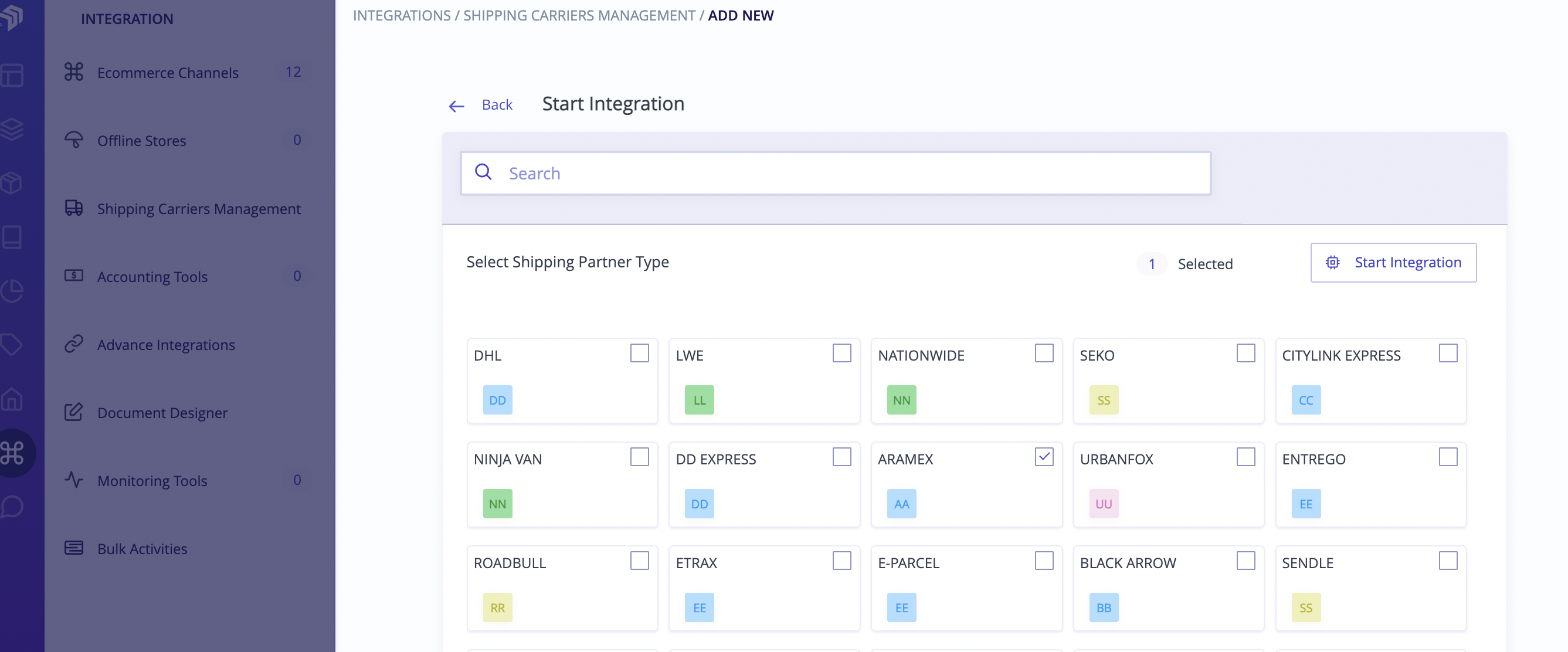Open Shipping Carriers Management menu item
Viewport: 1568px width, 652px height.
pos(189,209)
